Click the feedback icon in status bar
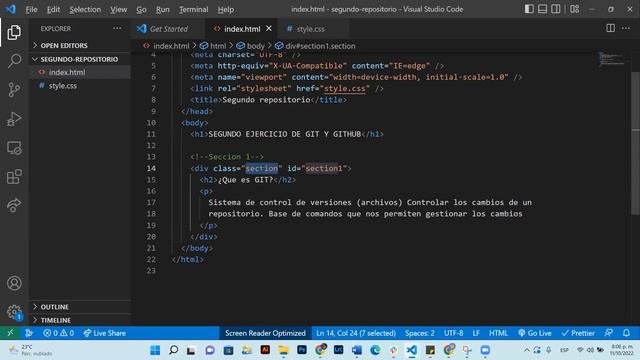Screen dimensions: 640x360 (x=609, y=333)
